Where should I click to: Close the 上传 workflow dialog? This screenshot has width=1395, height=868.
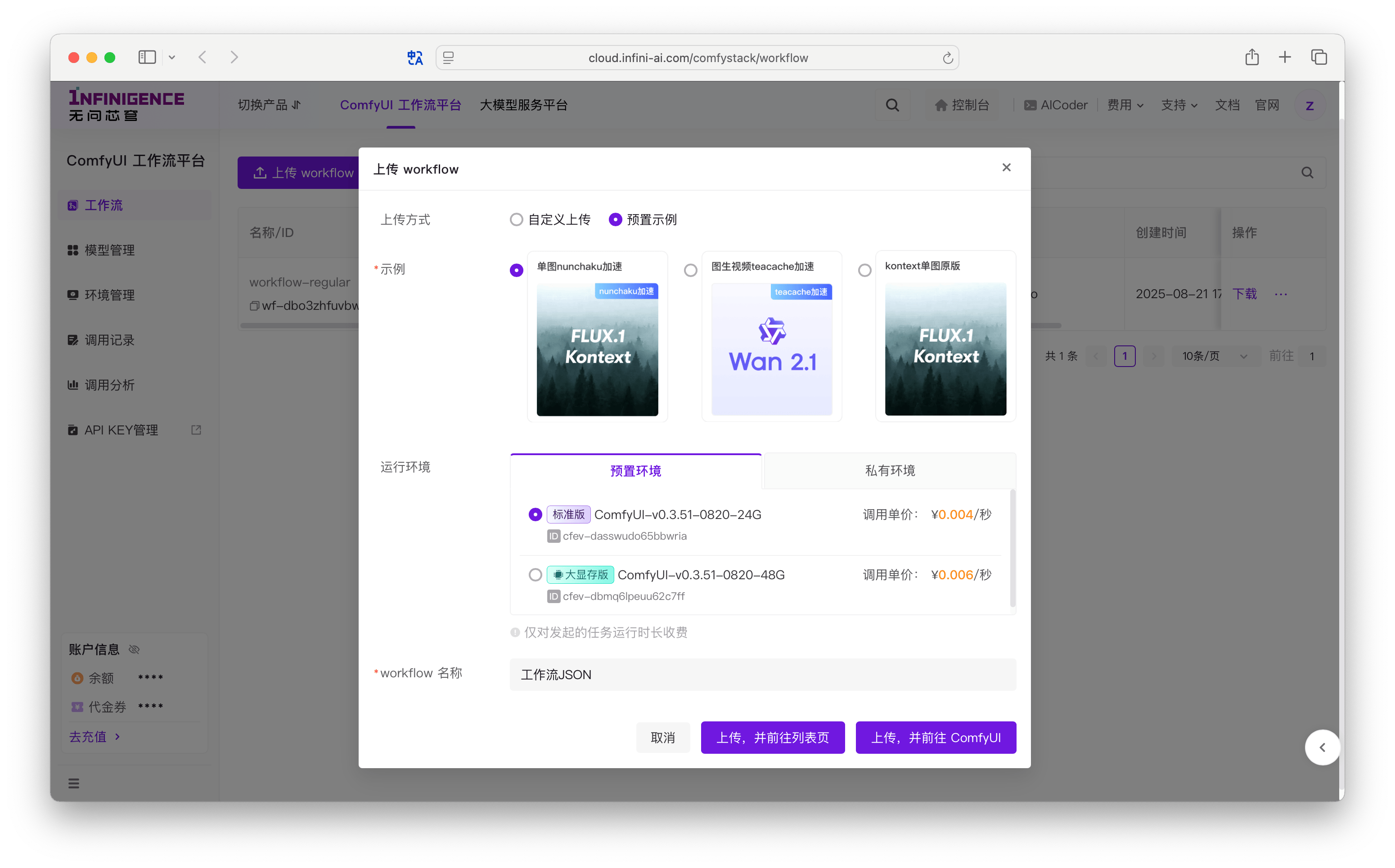1006,168
